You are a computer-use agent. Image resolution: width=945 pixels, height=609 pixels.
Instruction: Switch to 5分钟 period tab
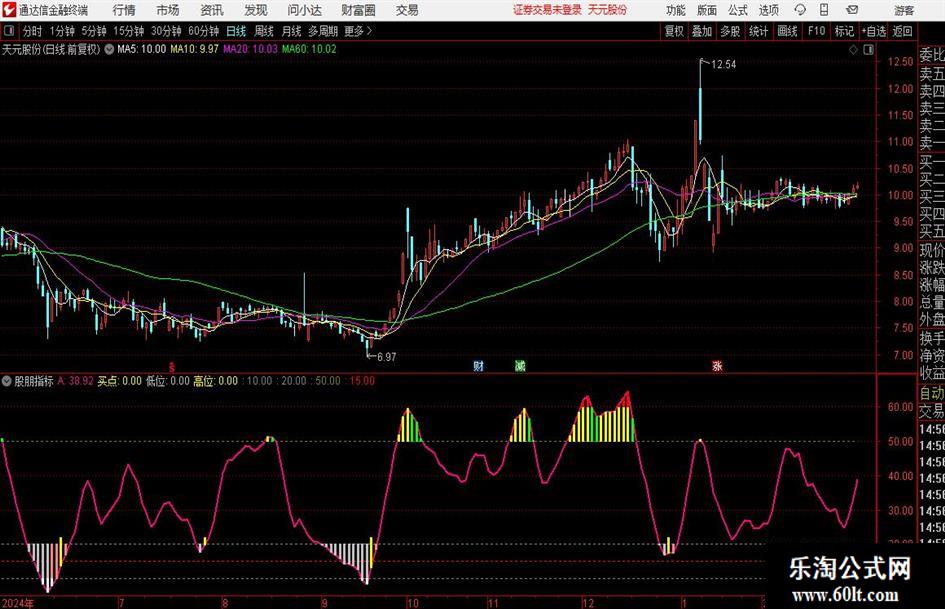[x=94, y=31]
